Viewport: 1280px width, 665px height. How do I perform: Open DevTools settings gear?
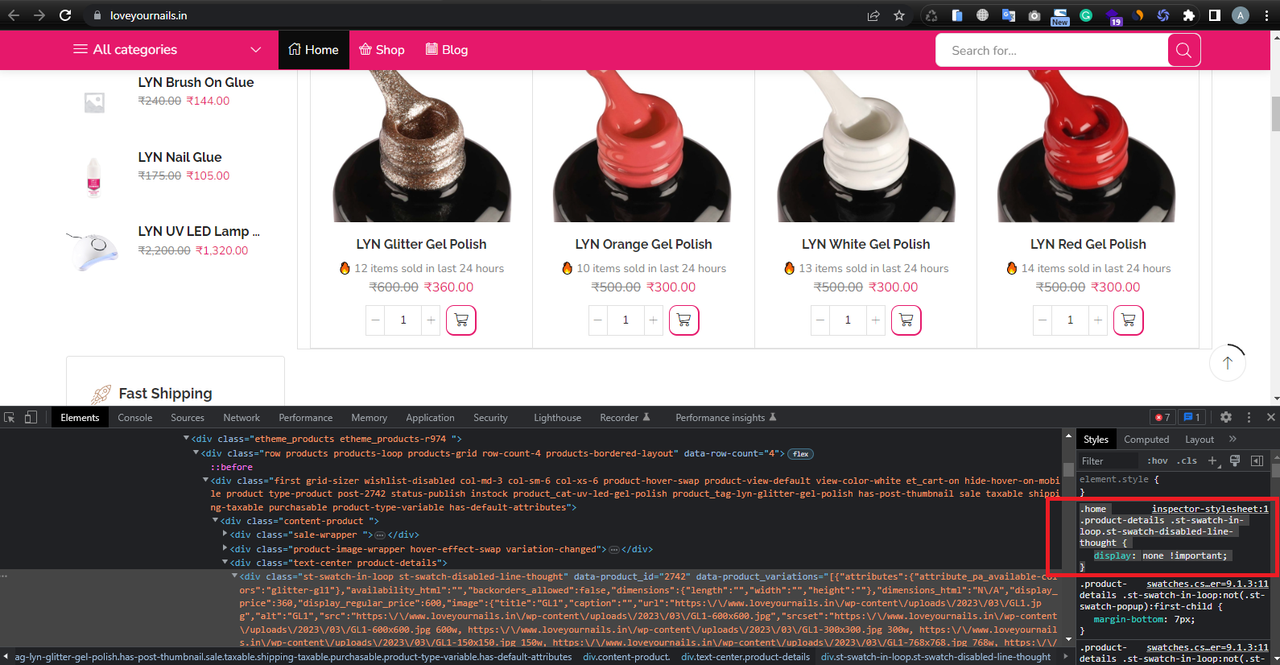point(1226,417)
